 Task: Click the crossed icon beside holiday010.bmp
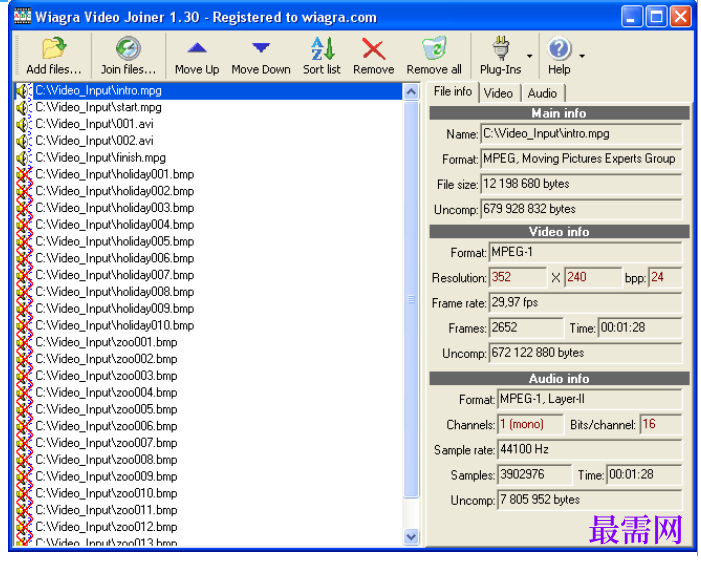(23, 326)
